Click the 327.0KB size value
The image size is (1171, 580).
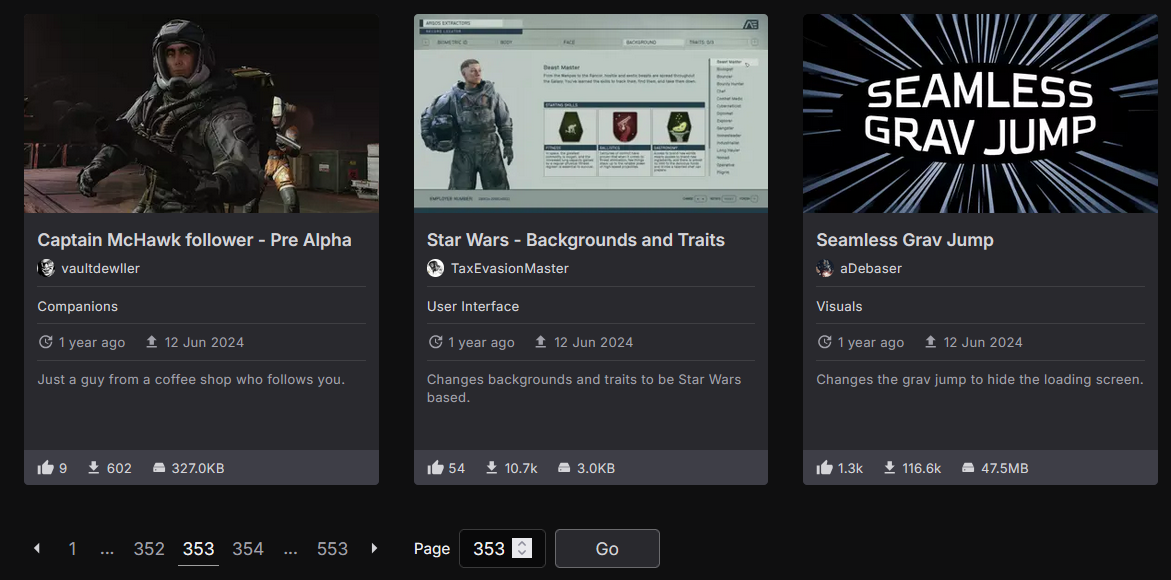[198, 469]
